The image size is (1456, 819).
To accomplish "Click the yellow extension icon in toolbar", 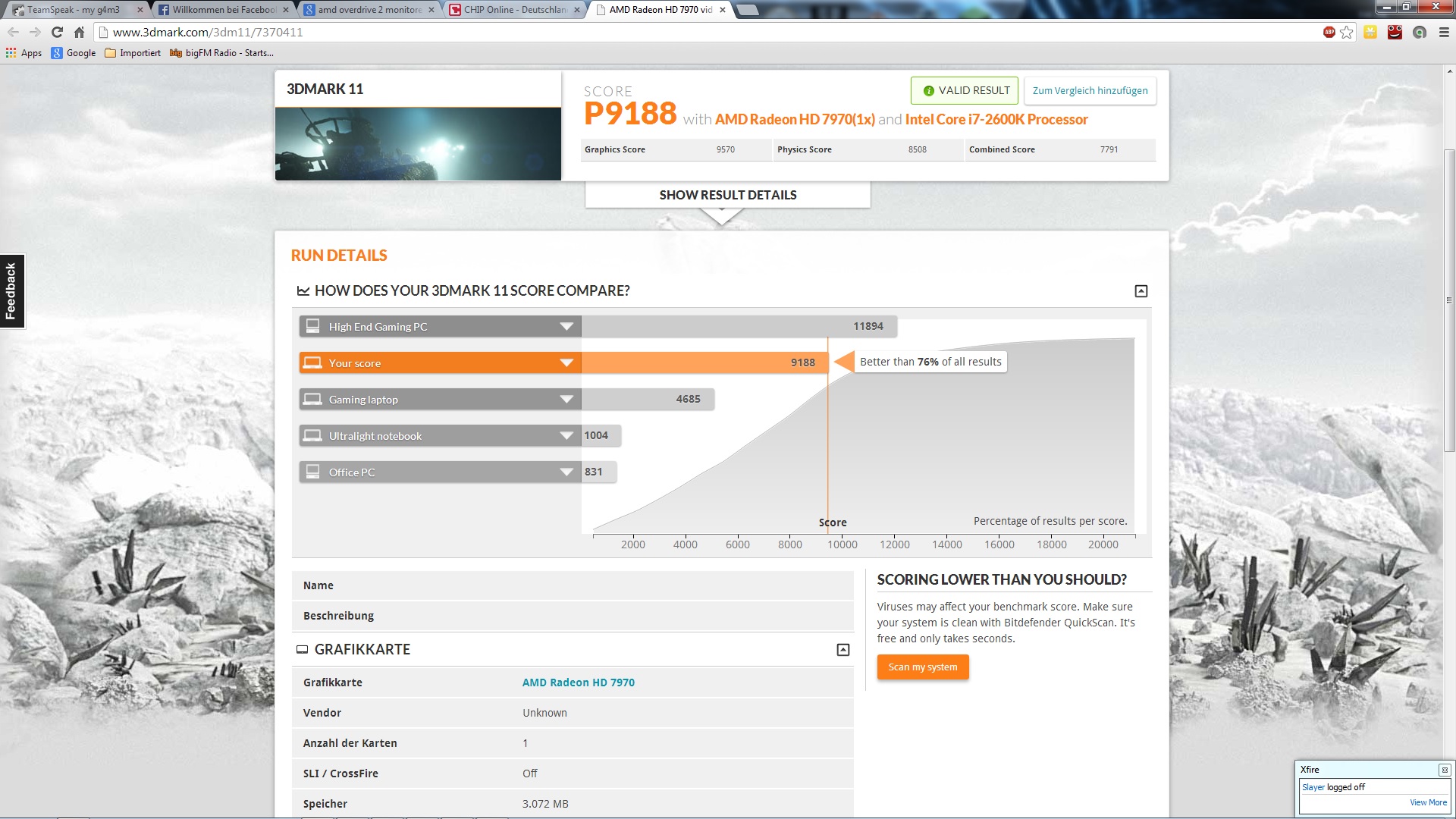I will 1370,32.
